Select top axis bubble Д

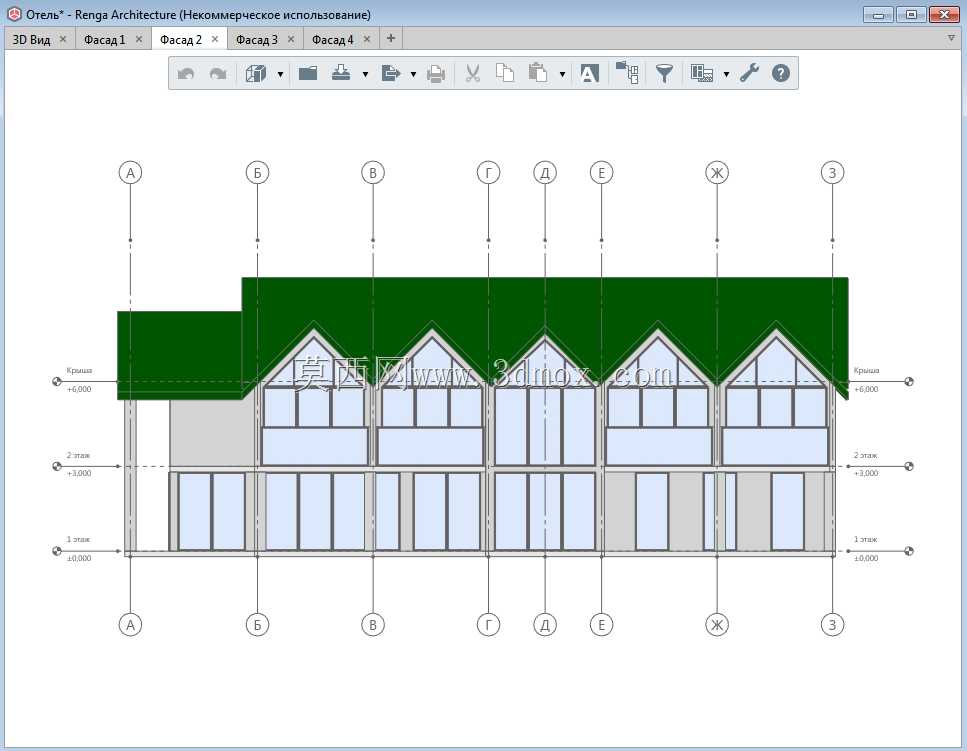545,173
